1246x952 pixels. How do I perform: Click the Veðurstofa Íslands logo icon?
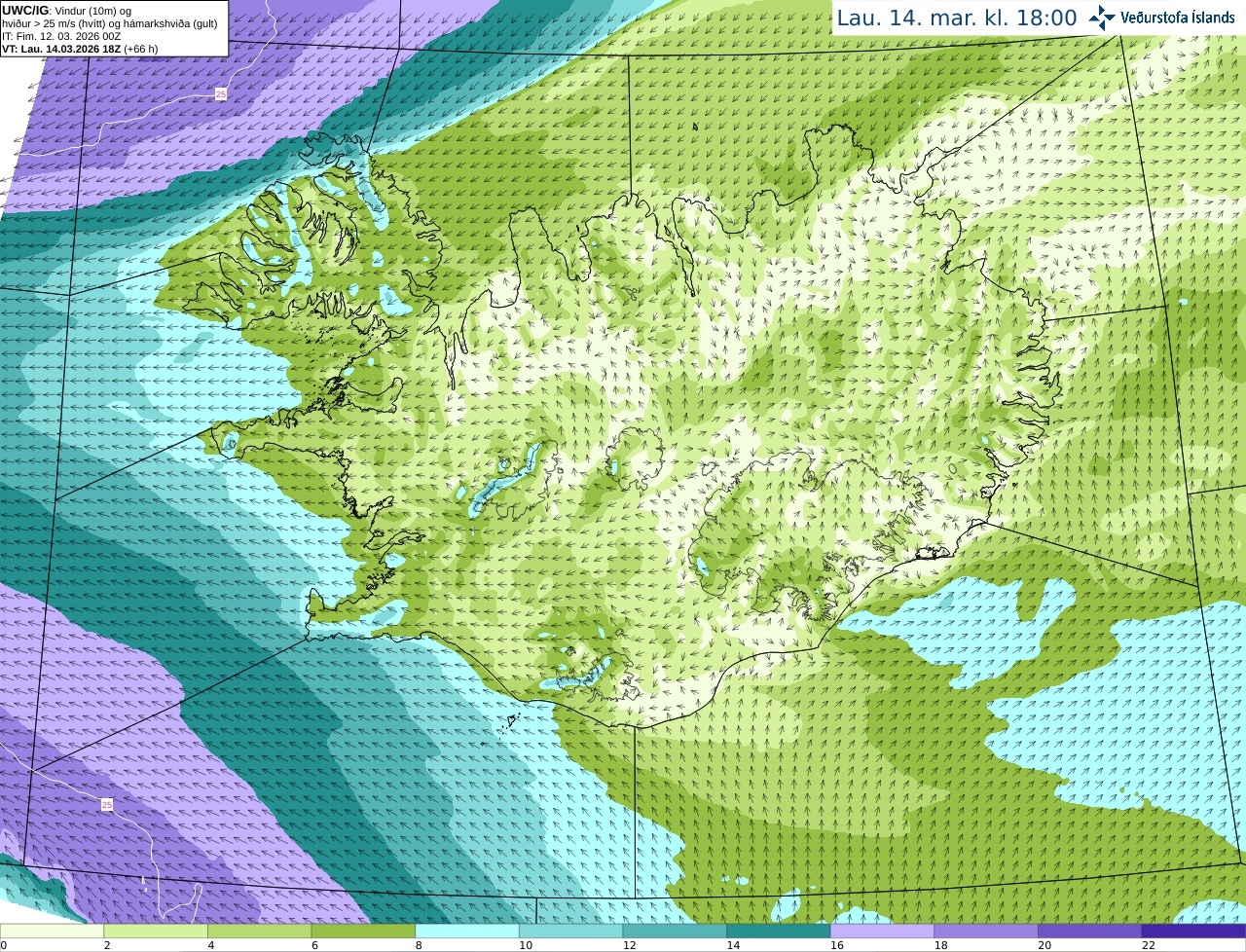click(1102, 18)
